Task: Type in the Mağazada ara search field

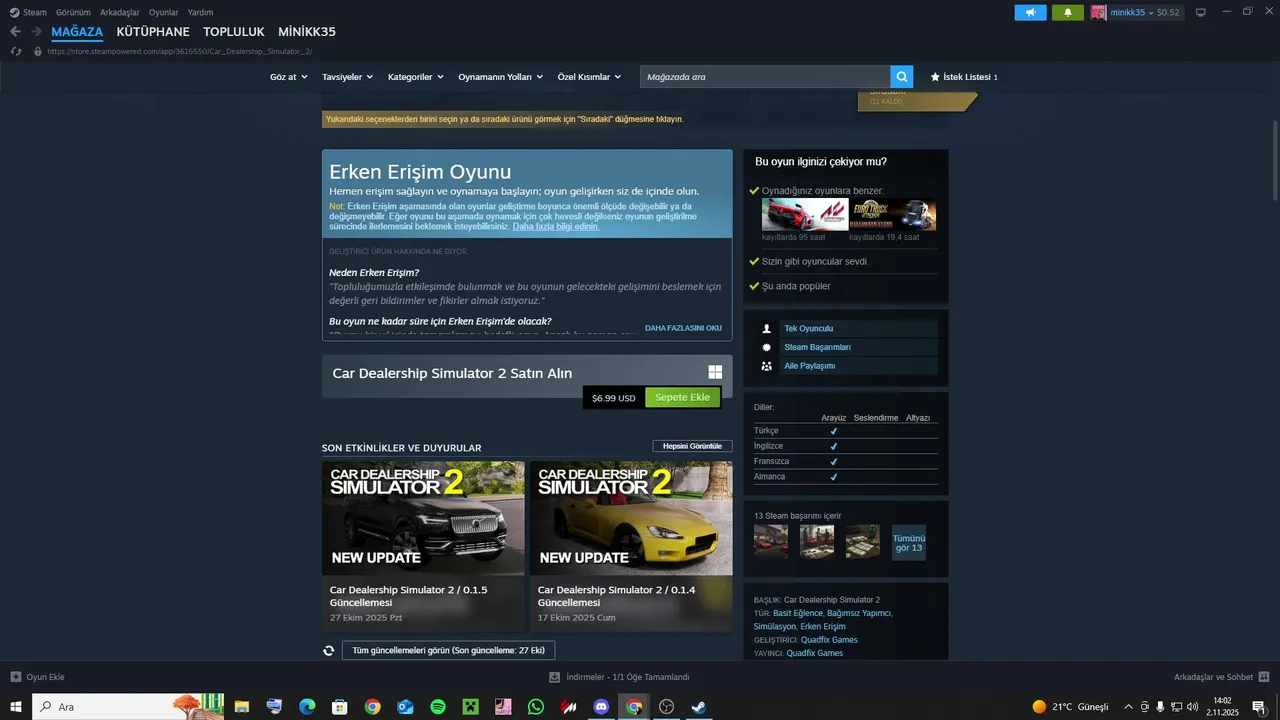Action: click(765, 76)
